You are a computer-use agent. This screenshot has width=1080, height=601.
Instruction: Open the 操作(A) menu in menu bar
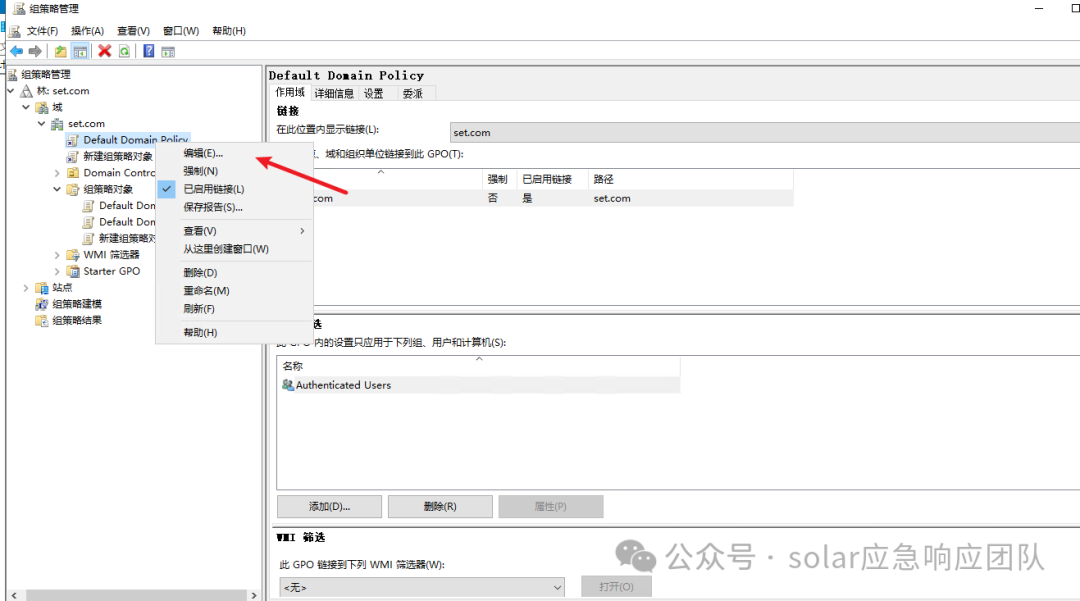87,31
